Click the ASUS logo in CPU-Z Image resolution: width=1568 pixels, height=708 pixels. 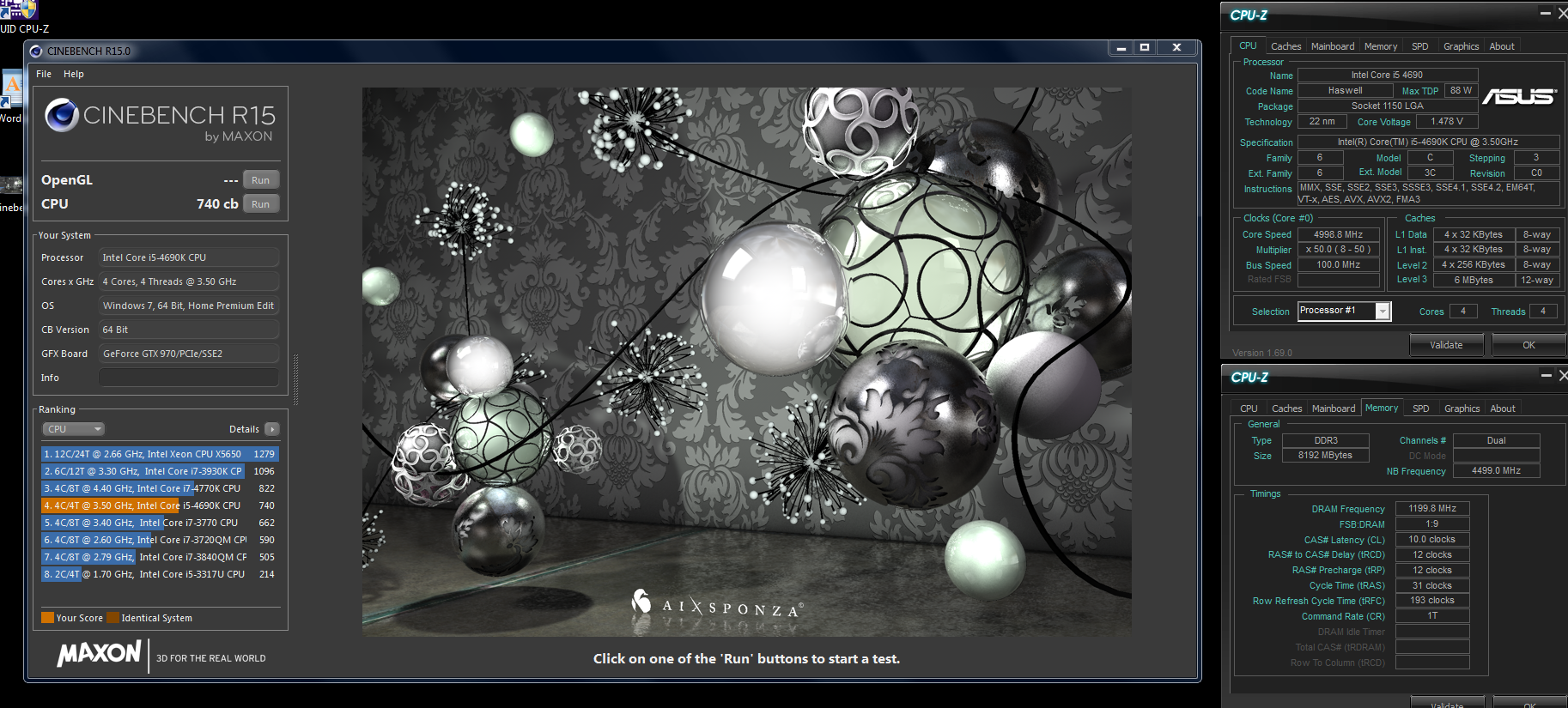tap(1519, 96)
